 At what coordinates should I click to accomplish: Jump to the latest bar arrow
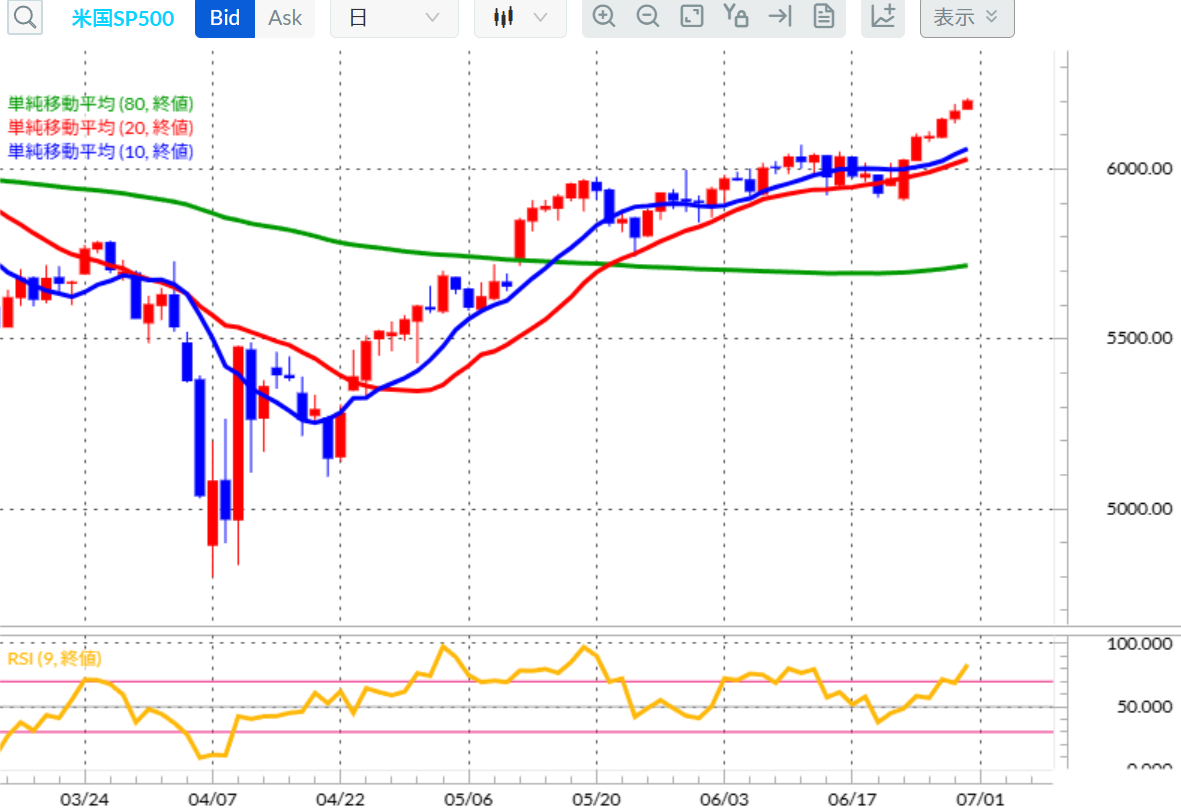coord(780,17)
